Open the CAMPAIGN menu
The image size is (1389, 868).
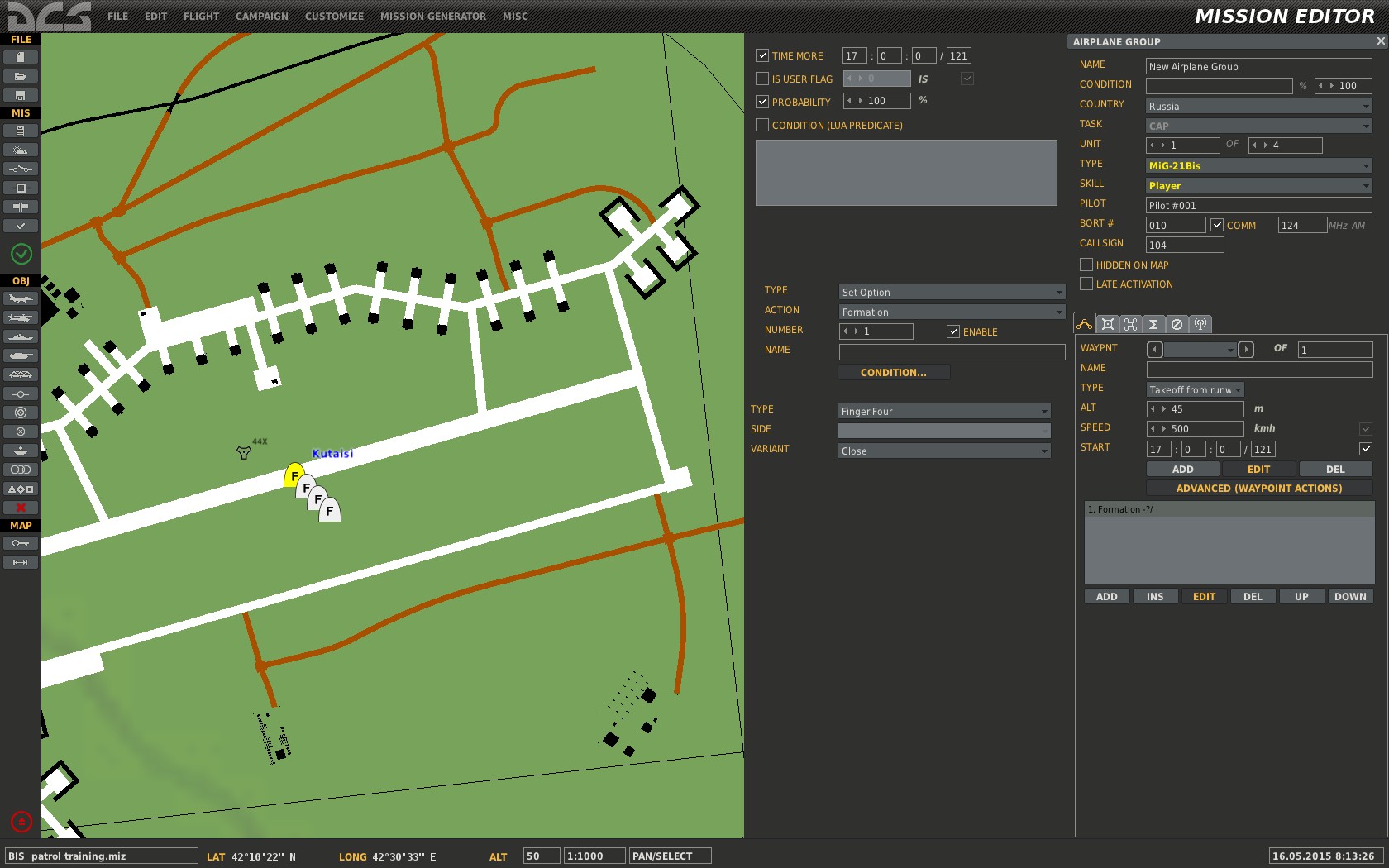click(262, 17)
